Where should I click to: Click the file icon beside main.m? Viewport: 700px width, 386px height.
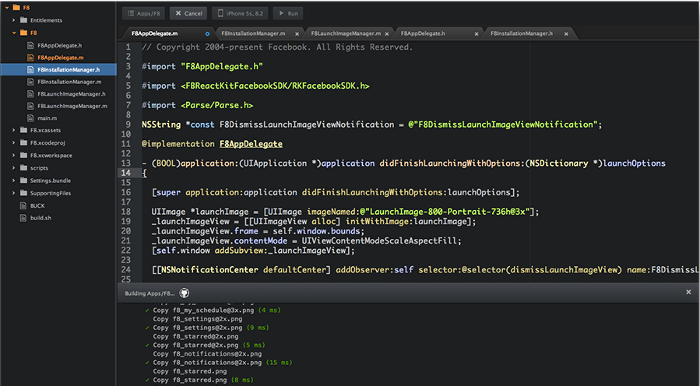pos(30,118)
